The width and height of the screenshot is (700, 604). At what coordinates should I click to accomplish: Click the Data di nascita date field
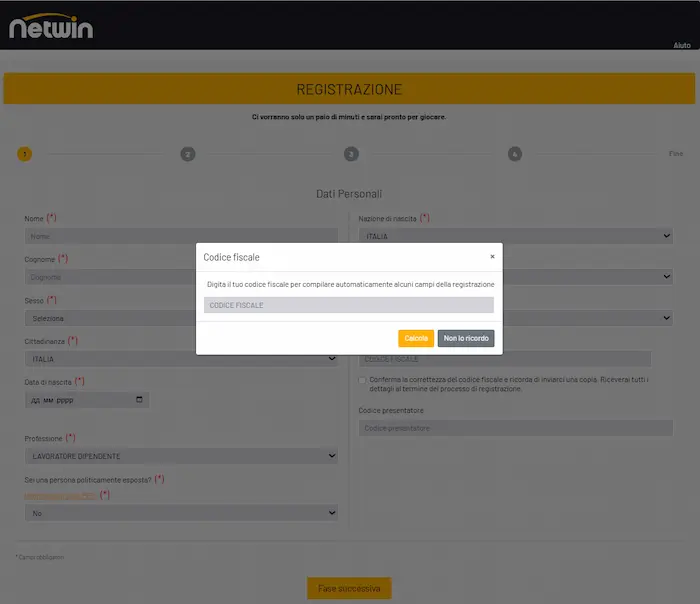87,400
